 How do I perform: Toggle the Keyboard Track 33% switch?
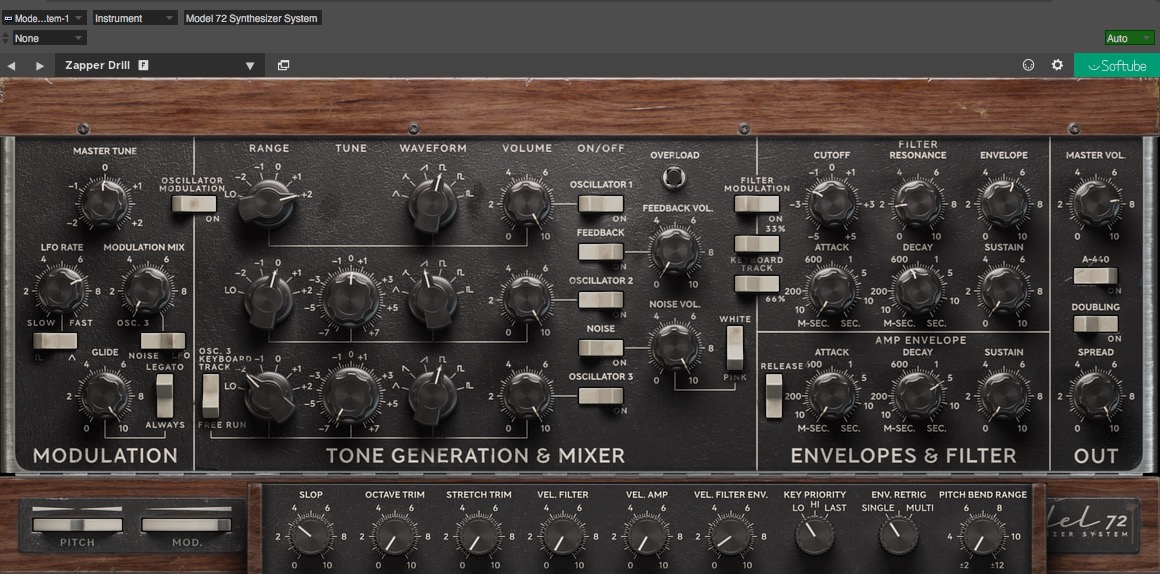(757, 244)
